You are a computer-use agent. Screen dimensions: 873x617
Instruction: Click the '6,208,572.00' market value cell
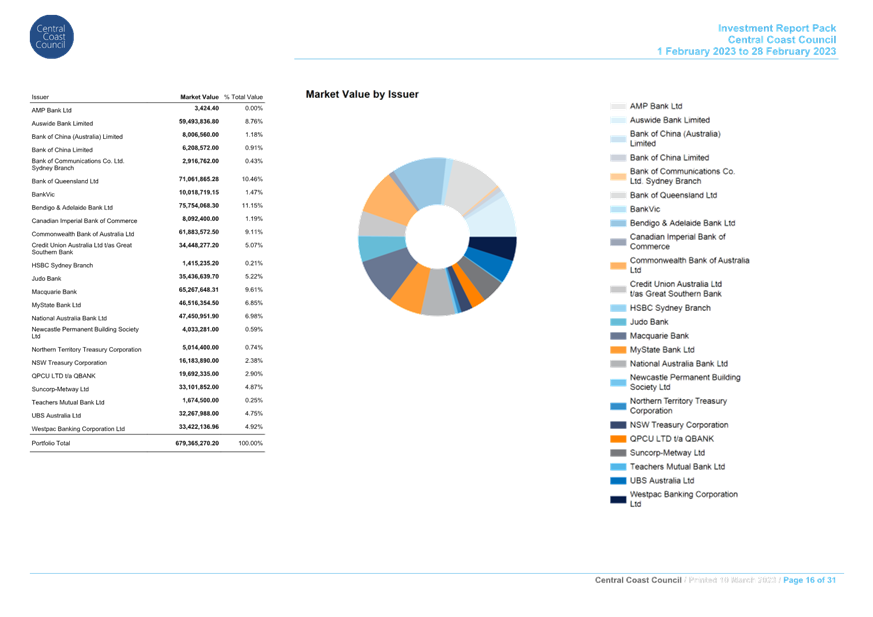(200, 148)
